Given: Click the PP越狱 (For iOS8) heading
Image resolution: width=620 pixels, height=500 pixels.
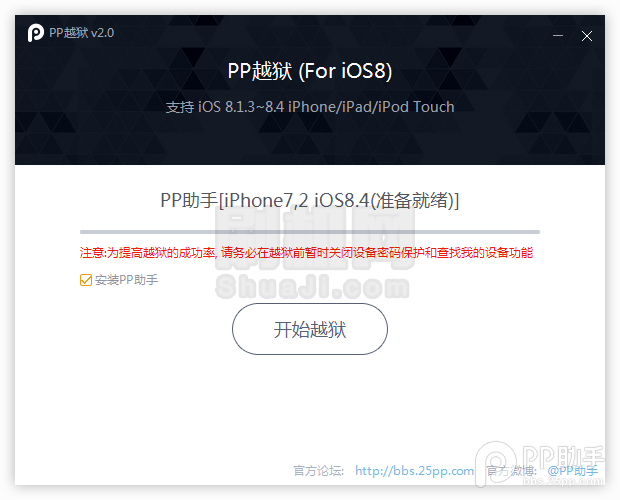Looking at the screenshot, I should [x=310, y=71].
